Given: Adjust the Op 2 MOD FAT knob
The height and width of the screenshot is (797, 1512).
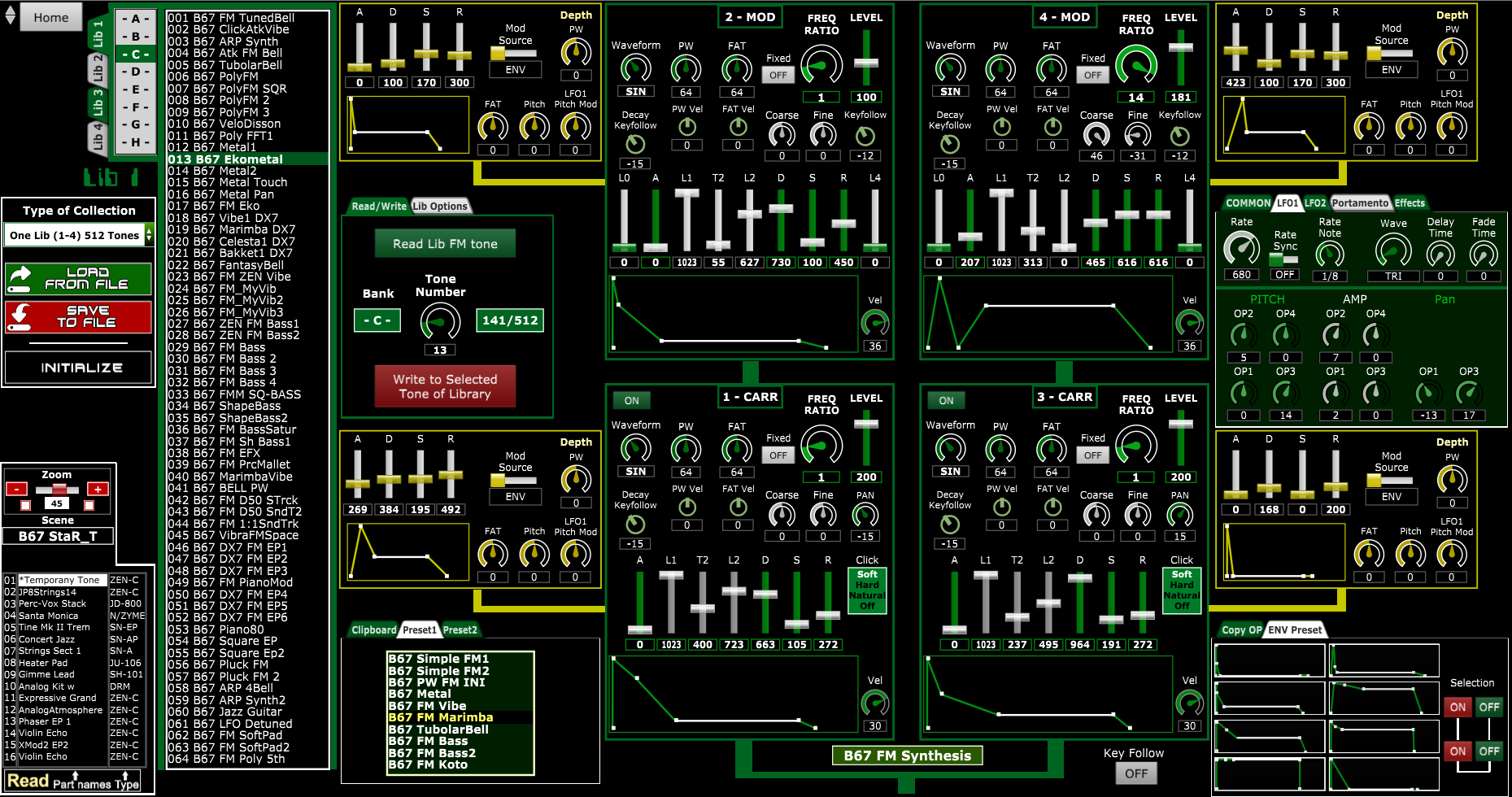Looking at the screenshot, I should tap(737, 68).
